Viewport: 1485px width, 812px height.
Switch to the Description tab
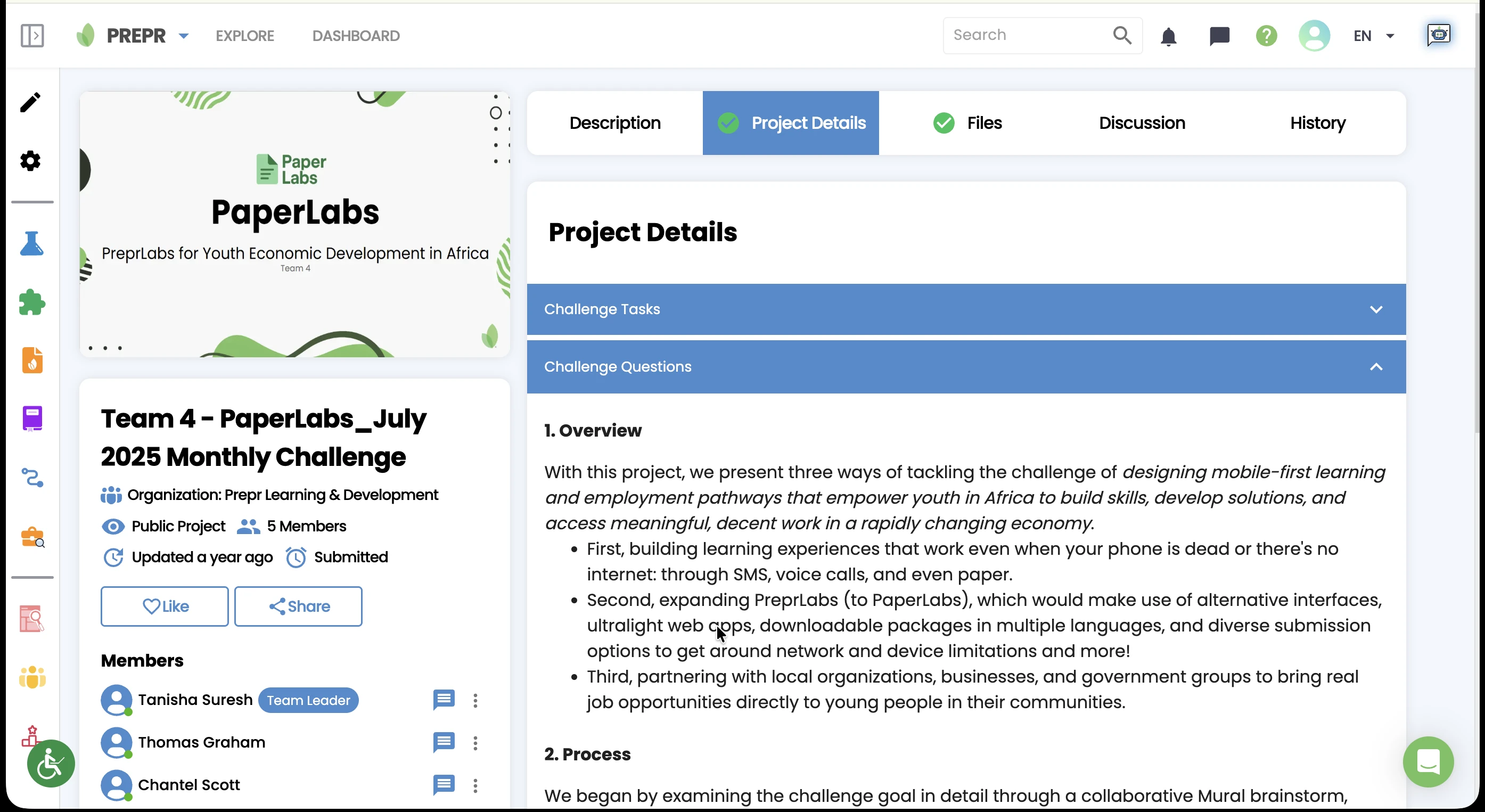[x=614, y=123]
